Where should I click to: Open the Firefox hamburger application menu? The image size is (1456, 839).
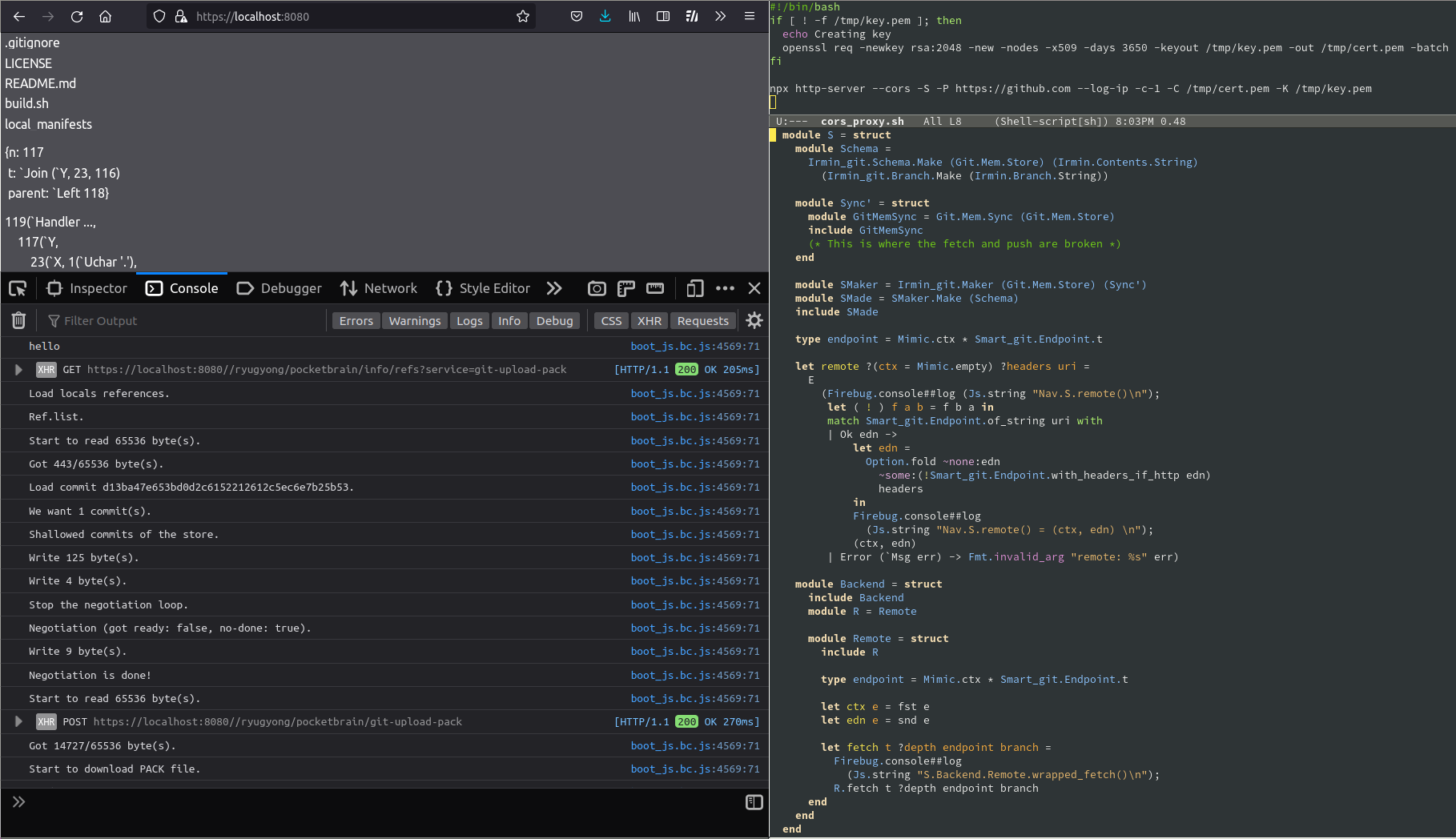point(750,16)
